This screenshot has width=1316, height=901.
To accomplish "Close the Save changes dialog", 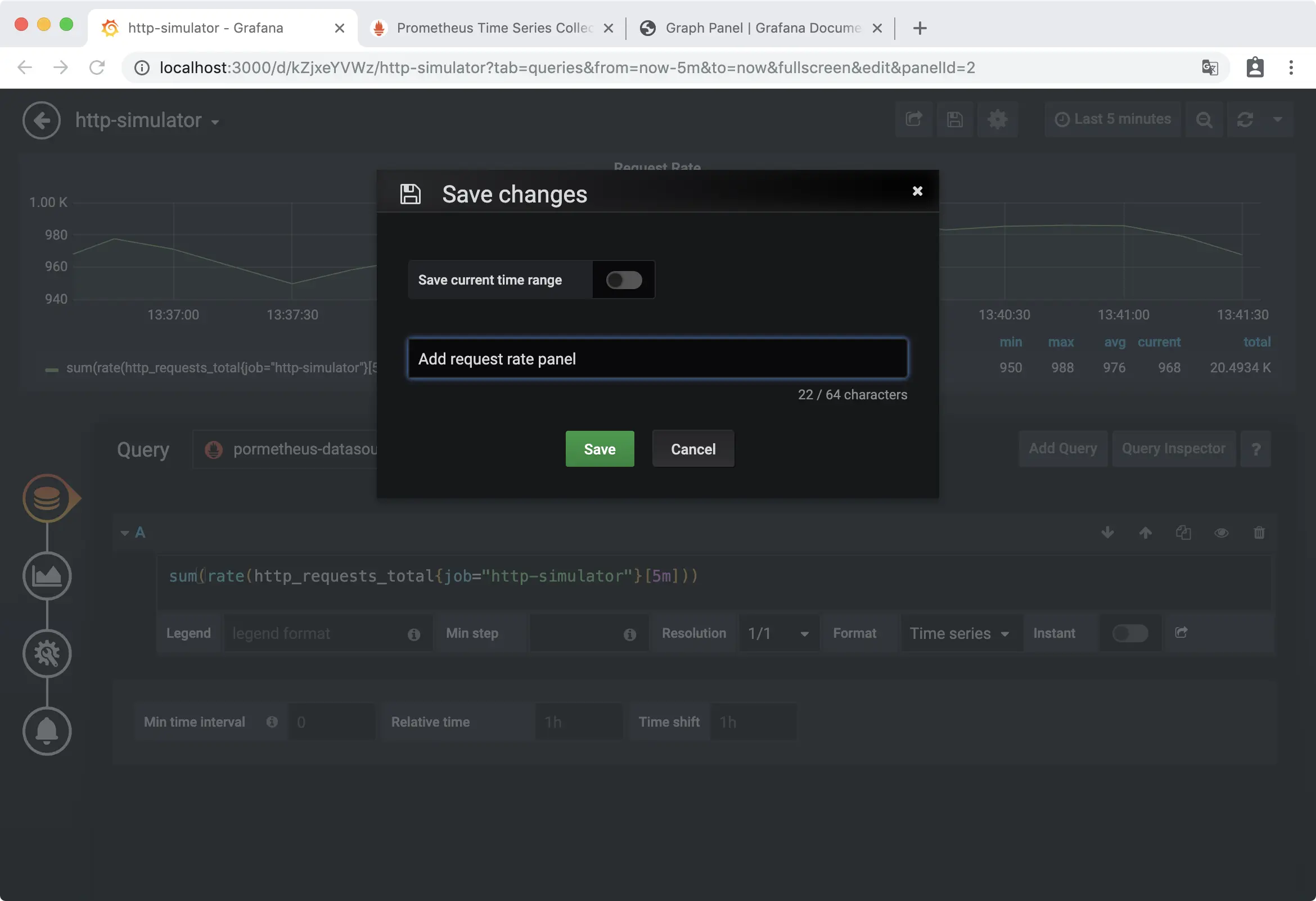I will tap(917, 191).
